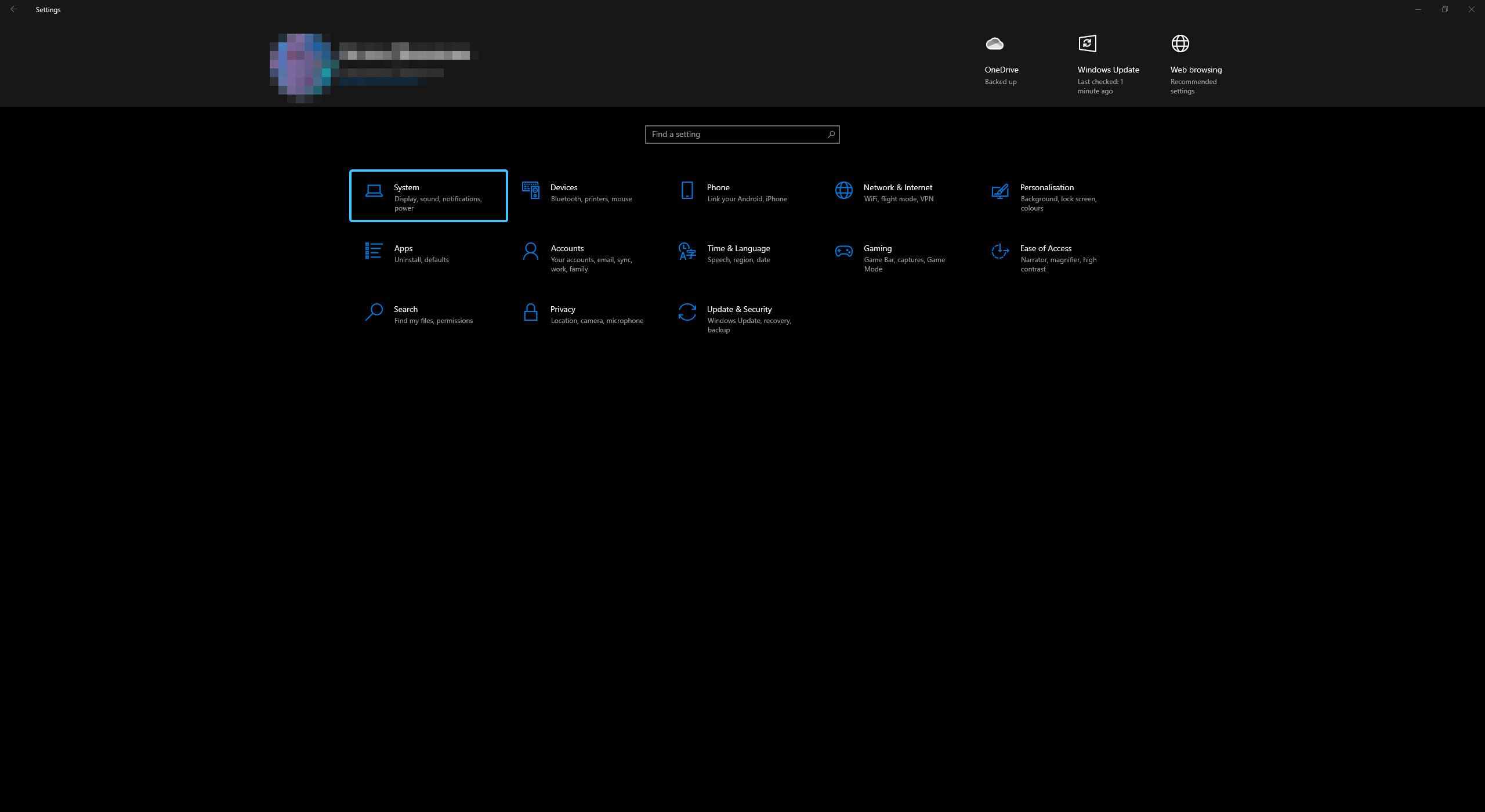Open the Phone settings icon
Screen dimensions: 1485x812
click(x=687, y=190)
